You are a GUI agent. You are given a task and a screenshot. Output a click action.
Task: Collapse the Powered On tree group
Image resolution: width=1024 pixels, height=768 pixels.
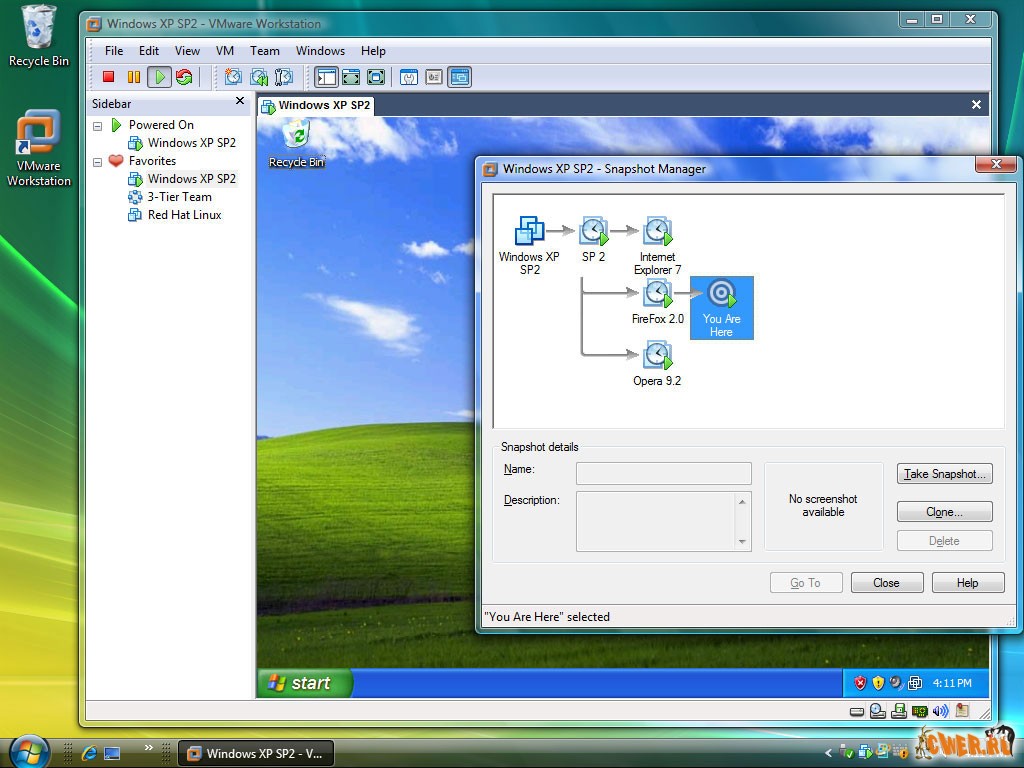(x=98, y=126)
